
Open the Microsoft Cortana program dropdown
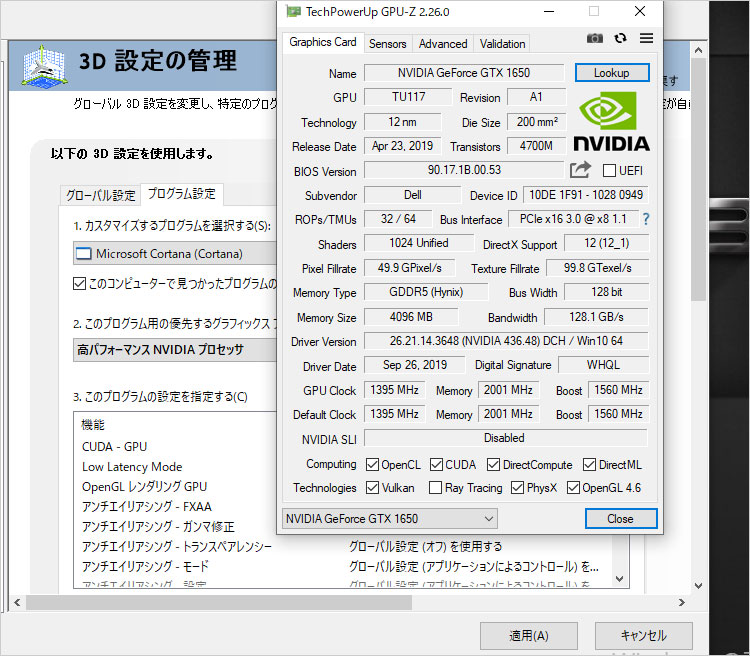tap(175, 254)
